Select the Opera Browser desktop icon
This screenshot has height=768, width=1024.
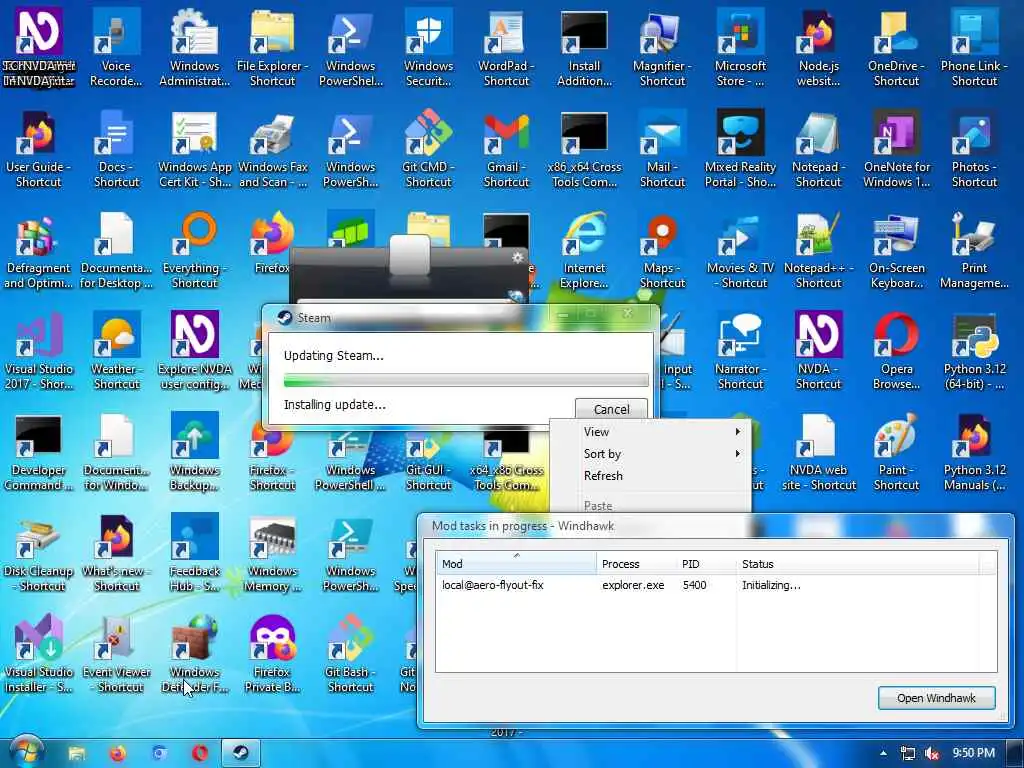click(896, 351)
